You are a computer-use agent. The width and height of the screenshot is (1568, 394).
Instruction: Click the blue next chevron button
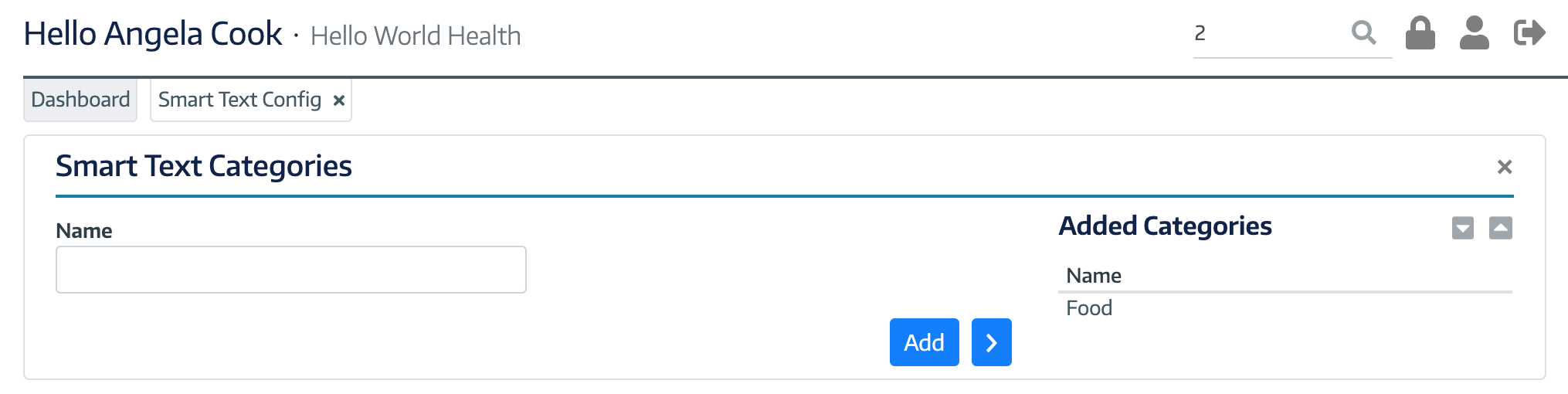[x=992, y=342]
